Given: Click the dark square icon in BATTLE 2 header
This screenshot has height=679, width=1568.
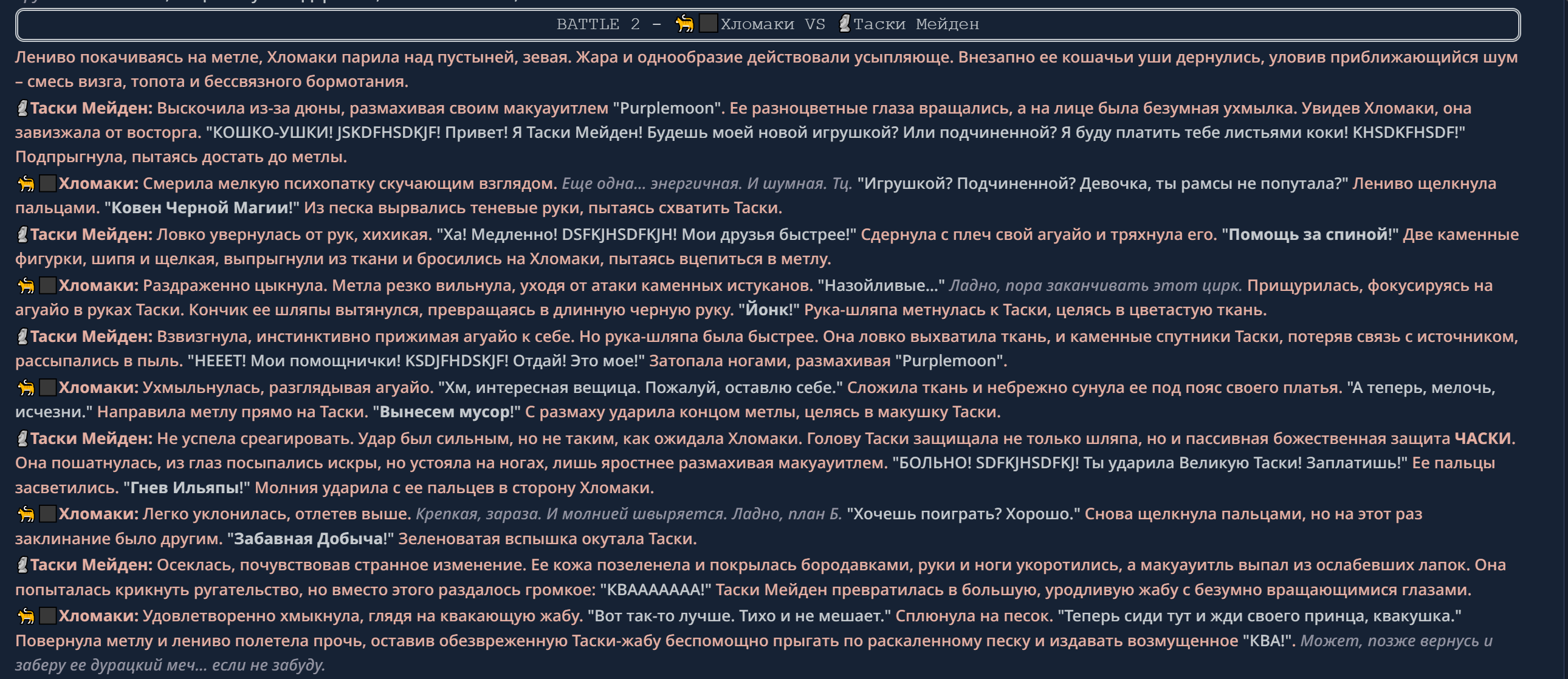Looking at the screenshot, I should click(708, 24).
